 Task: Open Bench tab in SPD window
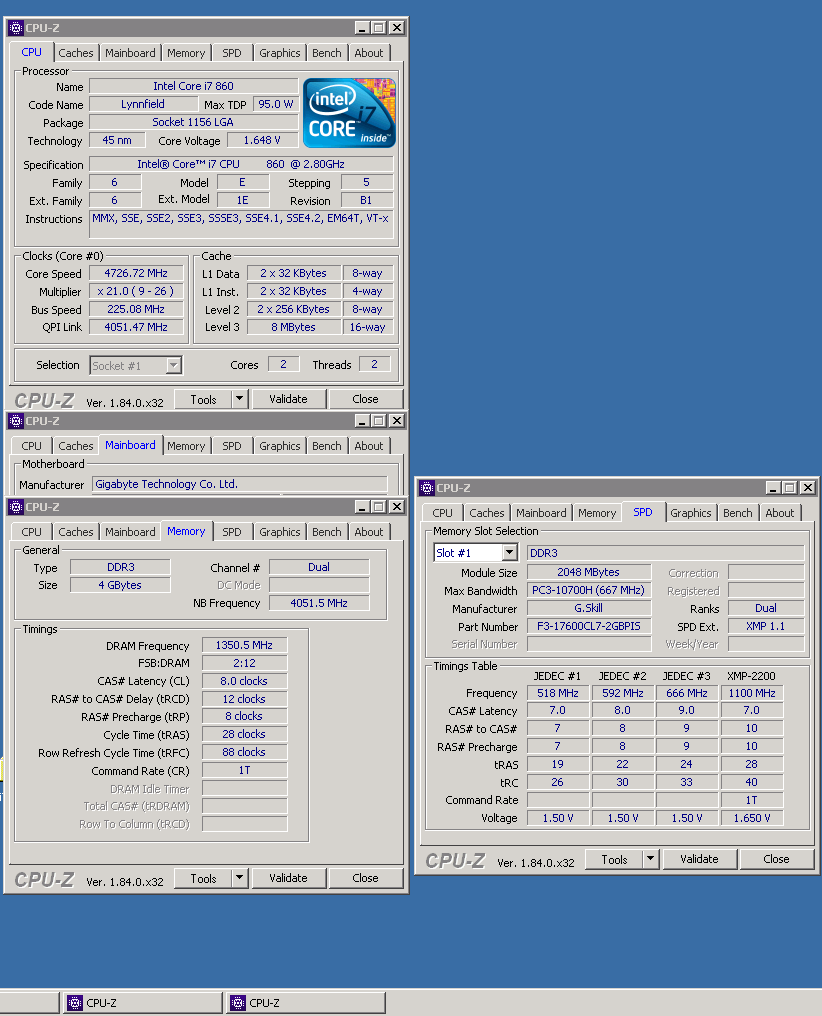(x=738, y=513)
